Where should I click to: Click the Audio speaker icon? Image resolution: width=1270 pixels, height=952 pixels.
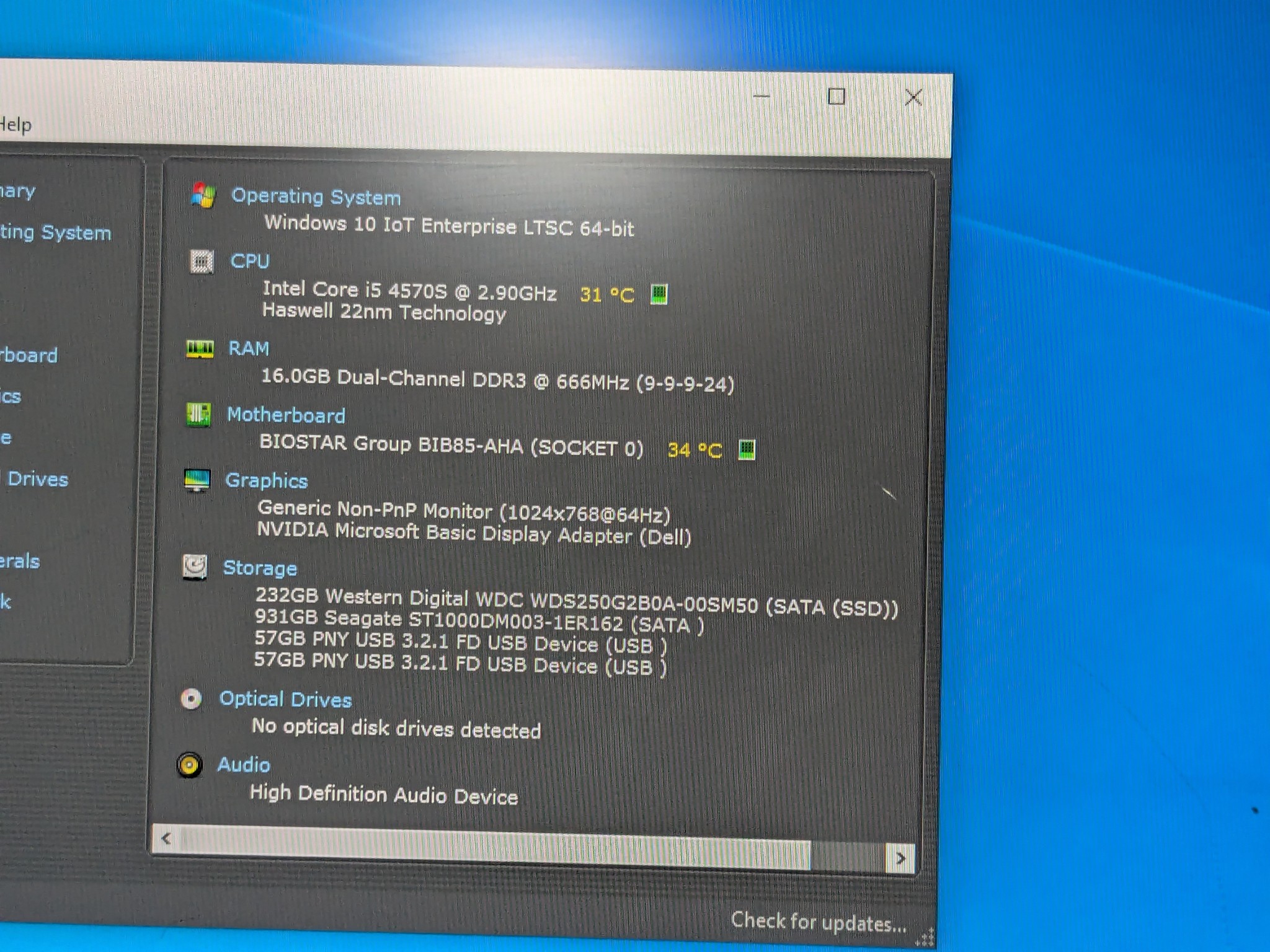pyautogui.click(x=189, y=765)
